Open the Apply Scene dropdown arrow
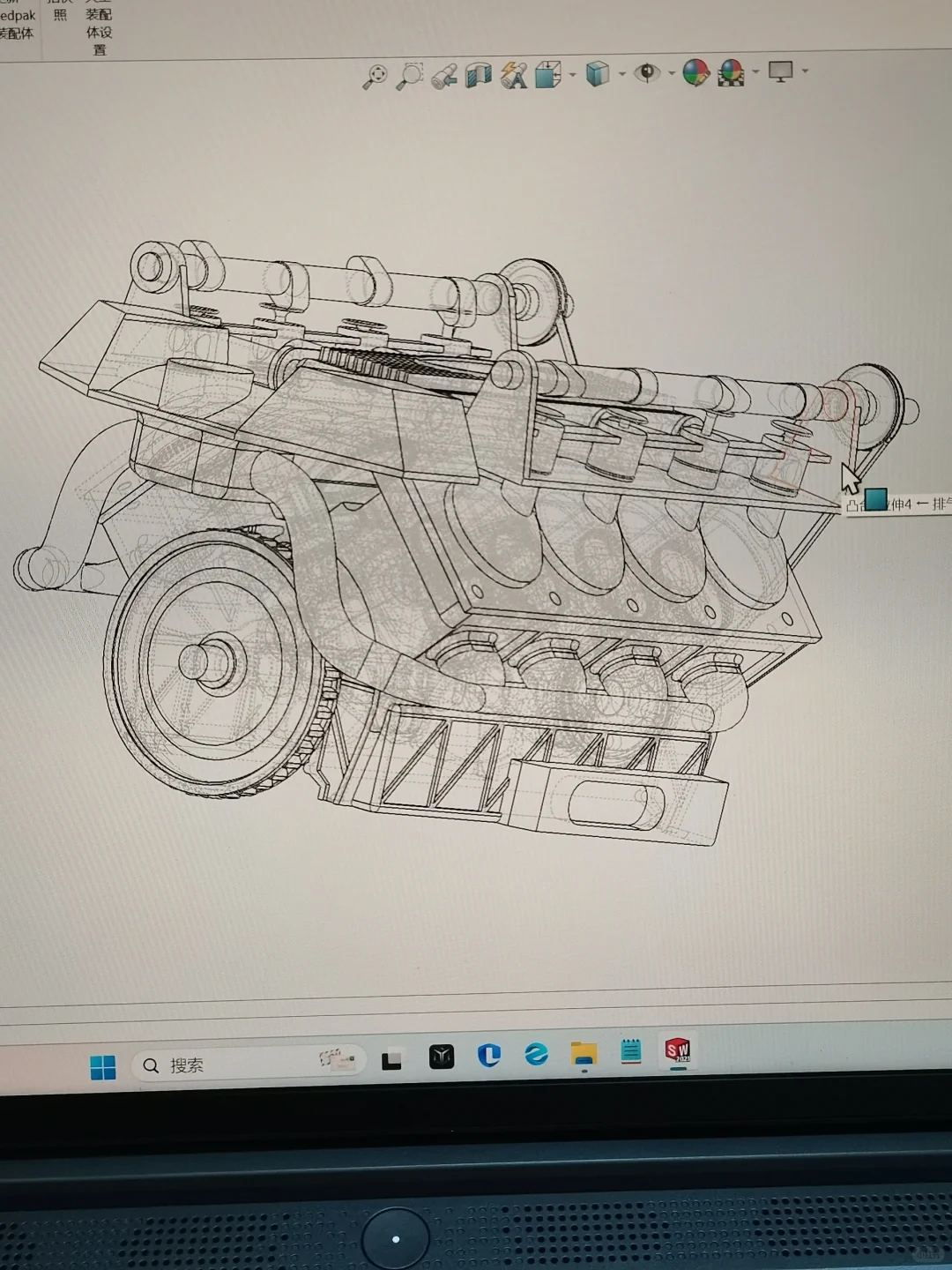This screenshot has height=1270, width=952. click(755, 72)
